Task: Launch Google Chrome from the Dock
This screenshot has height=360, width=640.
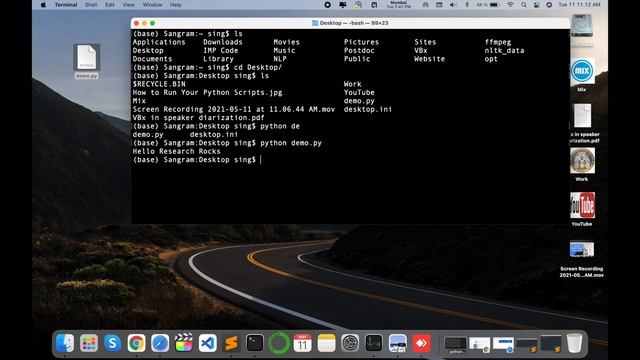Action: click(136, 343)
